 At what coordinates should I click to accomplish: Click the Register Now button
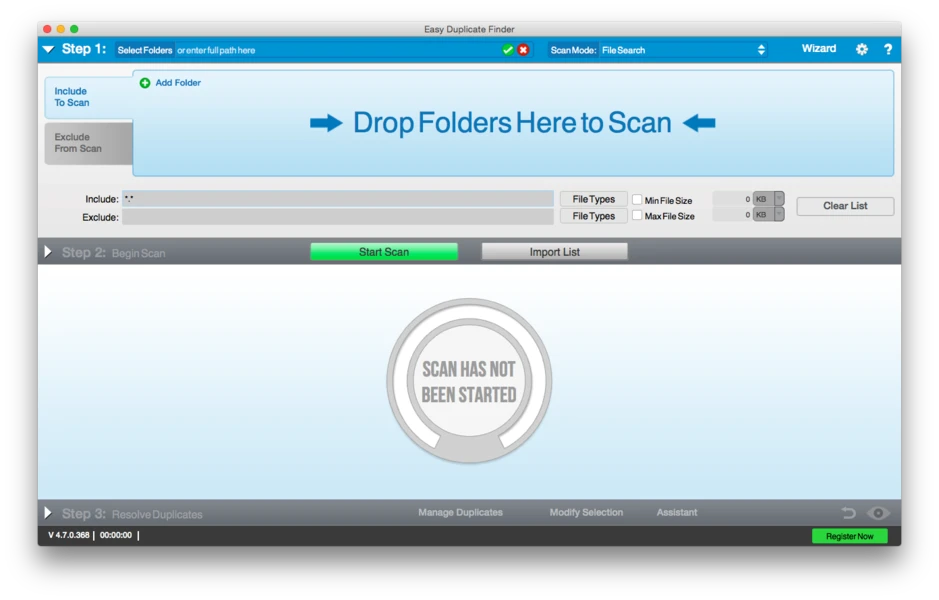849,537
